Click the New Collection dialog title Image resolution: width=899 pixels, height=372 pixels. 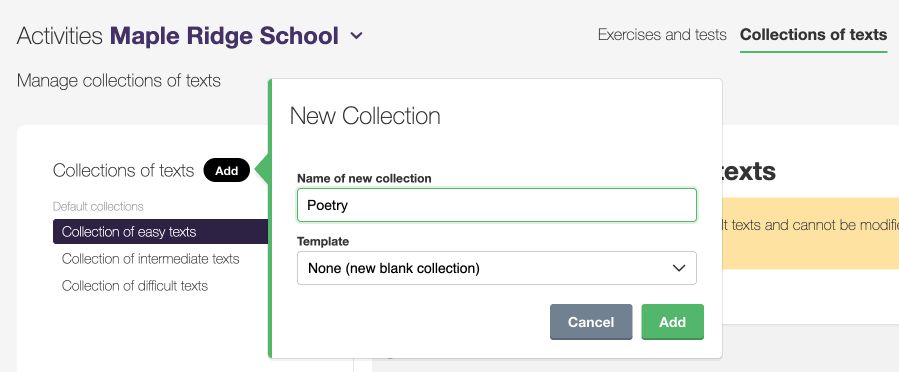[x=365, y=116]
